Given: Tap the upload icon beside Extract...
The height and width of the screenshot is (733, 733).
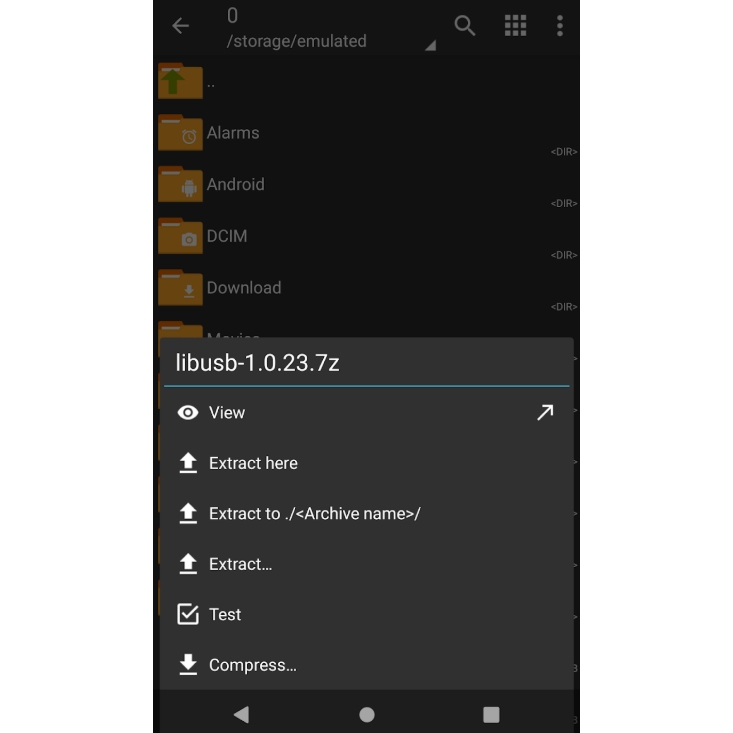Looking at the screenshot, I should (188, 564).
